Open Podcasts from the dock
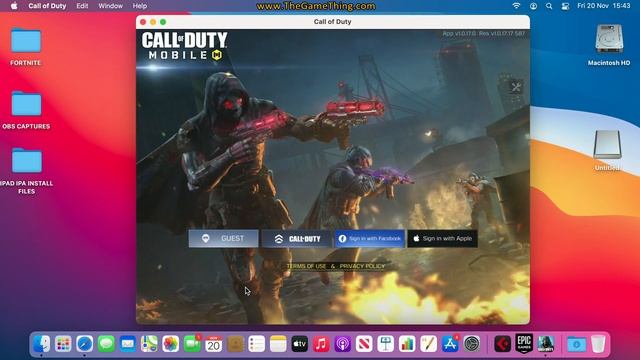The width and height of the screenshot is (640, 360). click(x=342, y=344)
